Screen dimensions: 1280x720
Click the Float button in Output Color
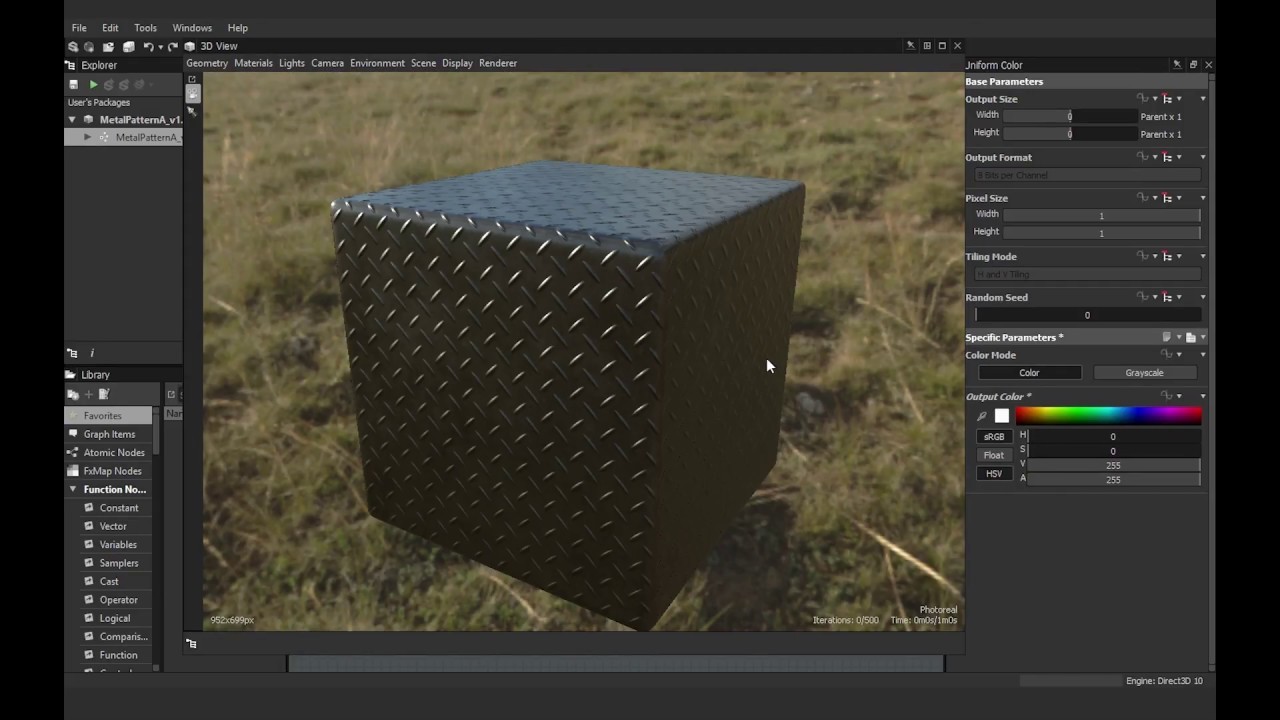[x=993, y=454]
